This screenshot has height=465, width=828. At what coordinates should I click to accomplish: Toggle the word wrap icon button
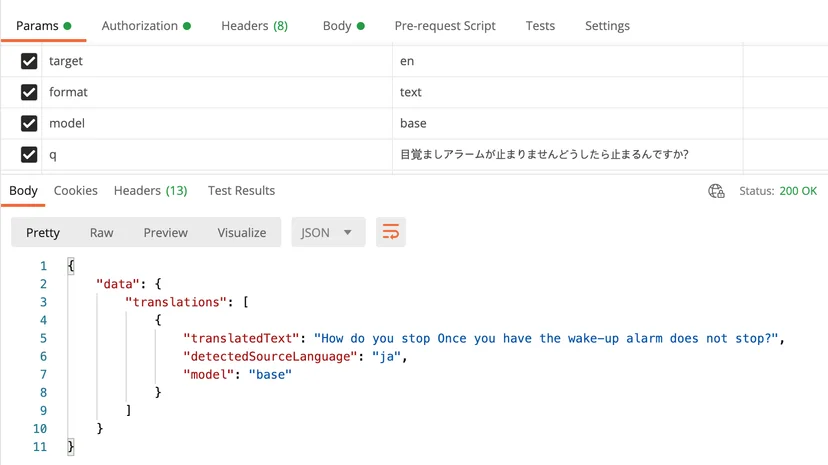pyautogui.click(x=391, y=232)
